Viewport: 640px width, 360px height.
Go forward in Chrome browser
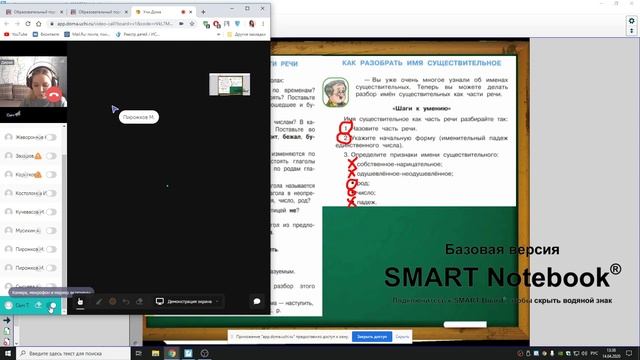coord(17,24)
